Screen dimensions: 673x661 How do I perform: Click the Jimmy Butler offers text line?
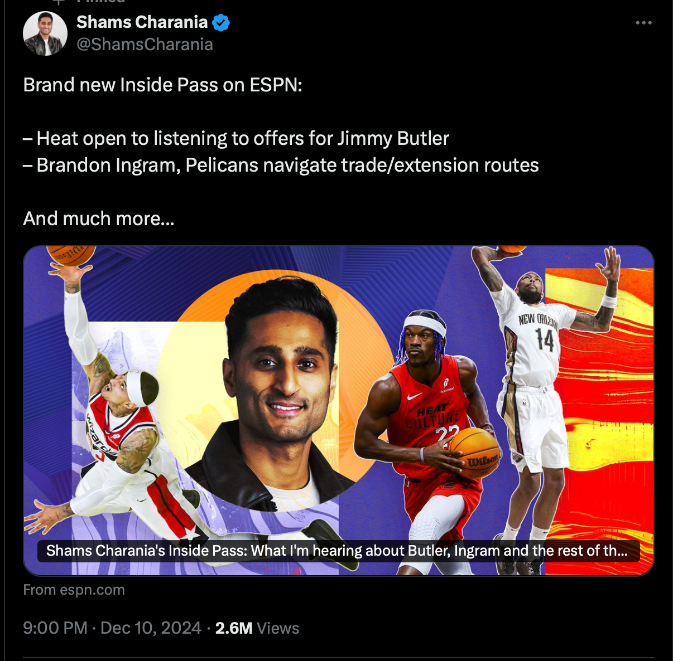click(x=236, y=139)
